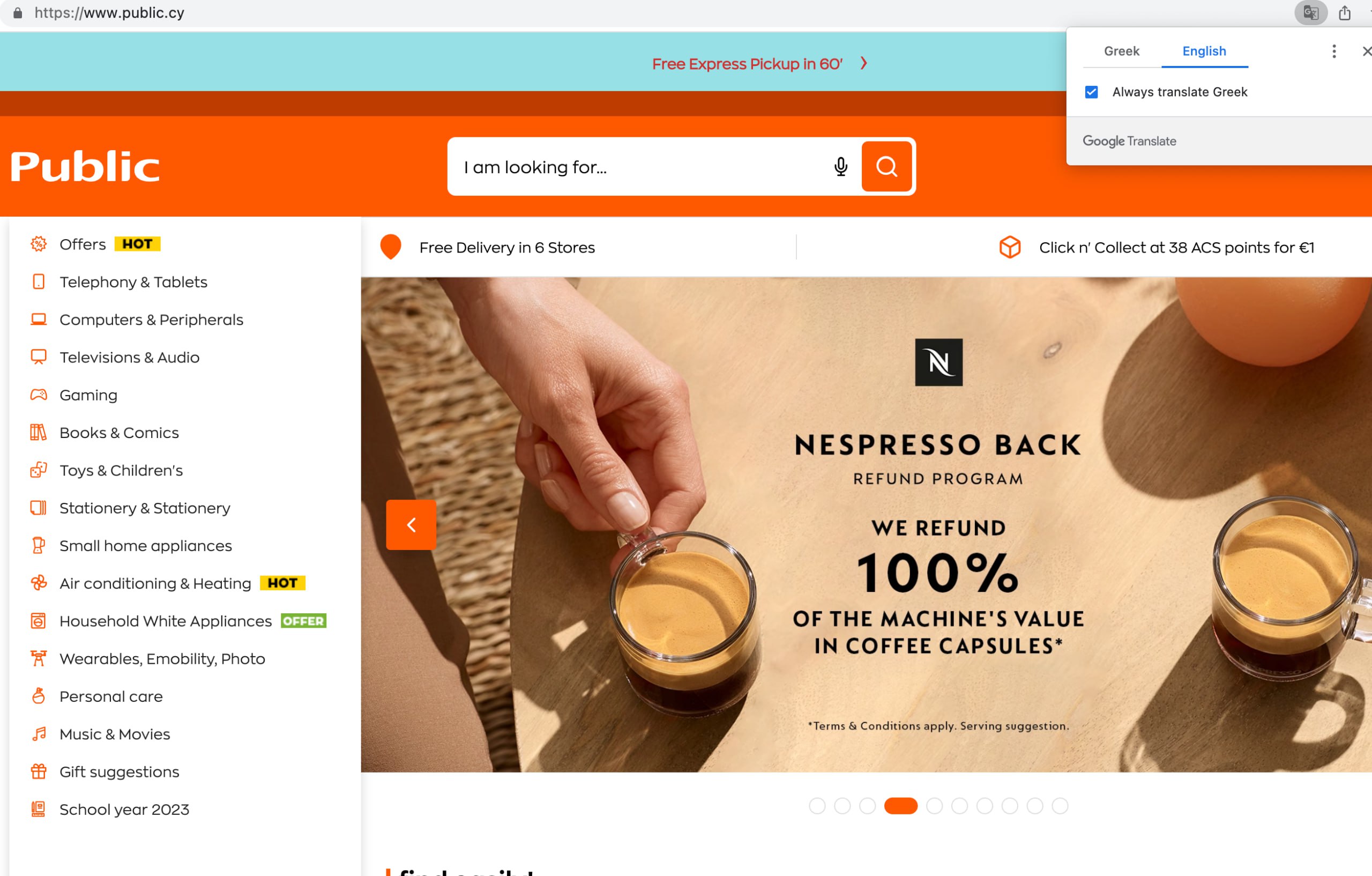
Task: Open the Telephony & Tablets category
Action: (x=133, y=281)
